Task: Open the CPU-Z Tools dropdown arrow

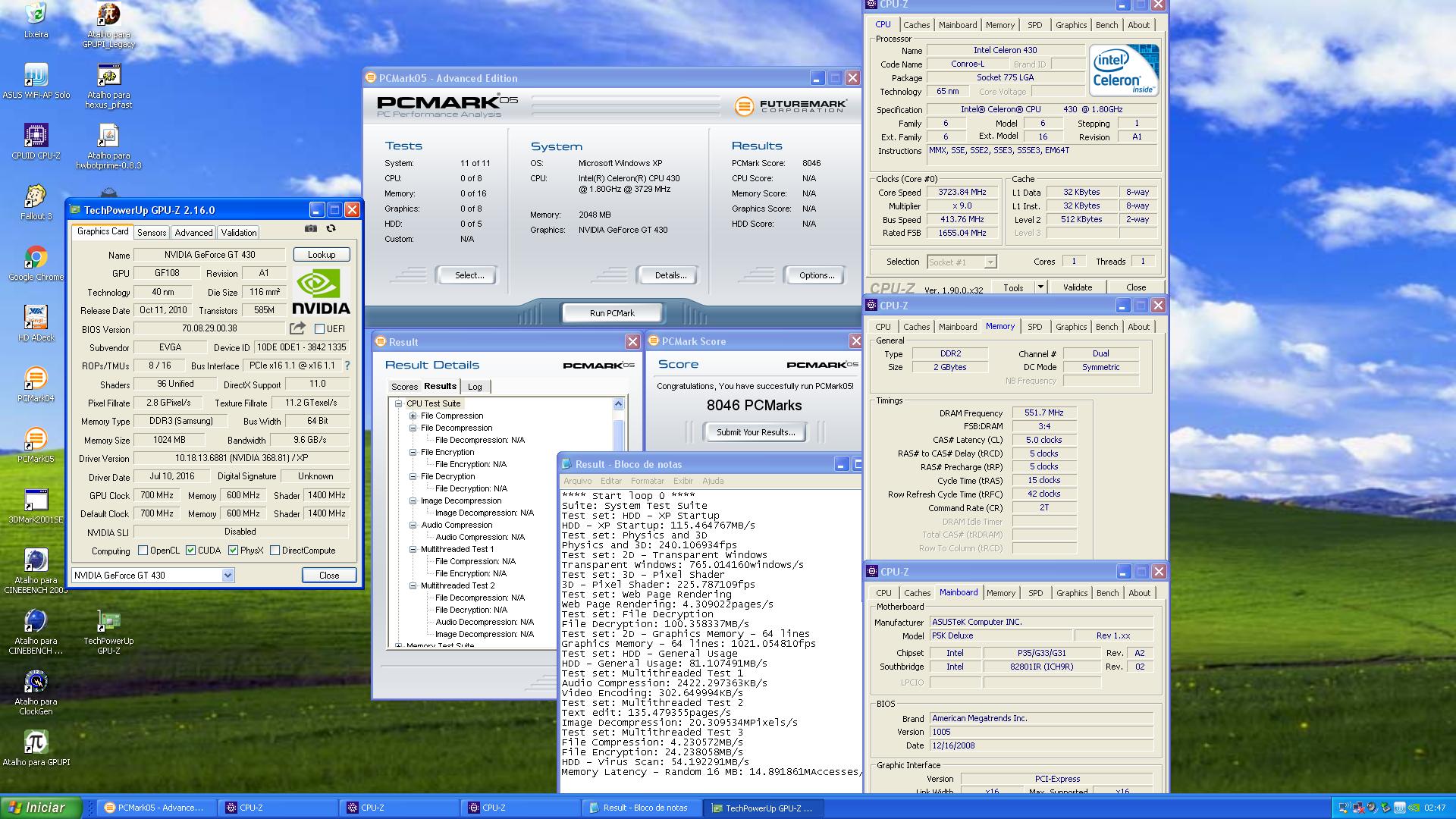Action: tap(1040, 287)
